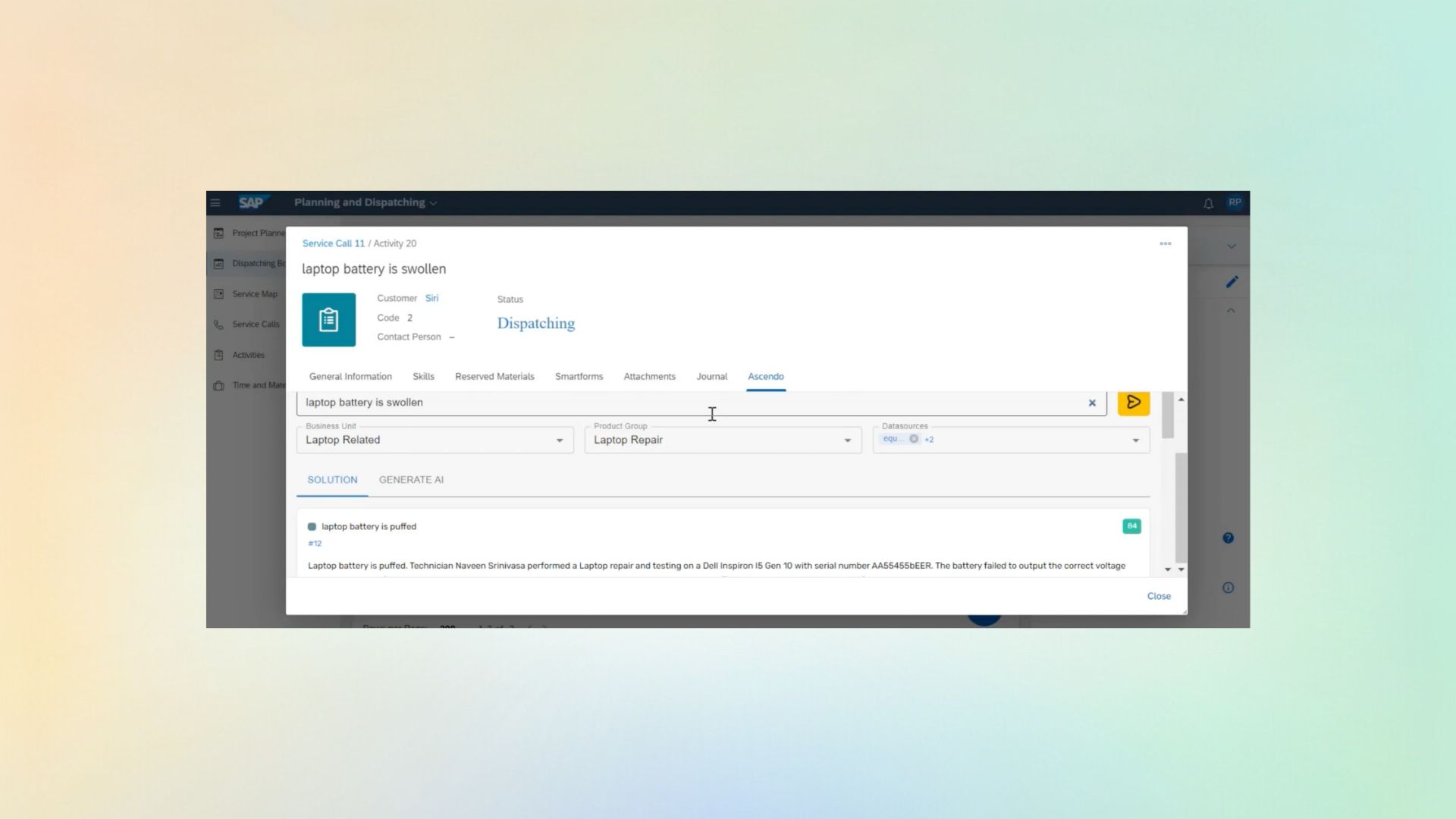Viewport: 1456px width, 819px height.
Task: Click the blue help question icon
Action: pyautogui.click(x=1228, y=538)
